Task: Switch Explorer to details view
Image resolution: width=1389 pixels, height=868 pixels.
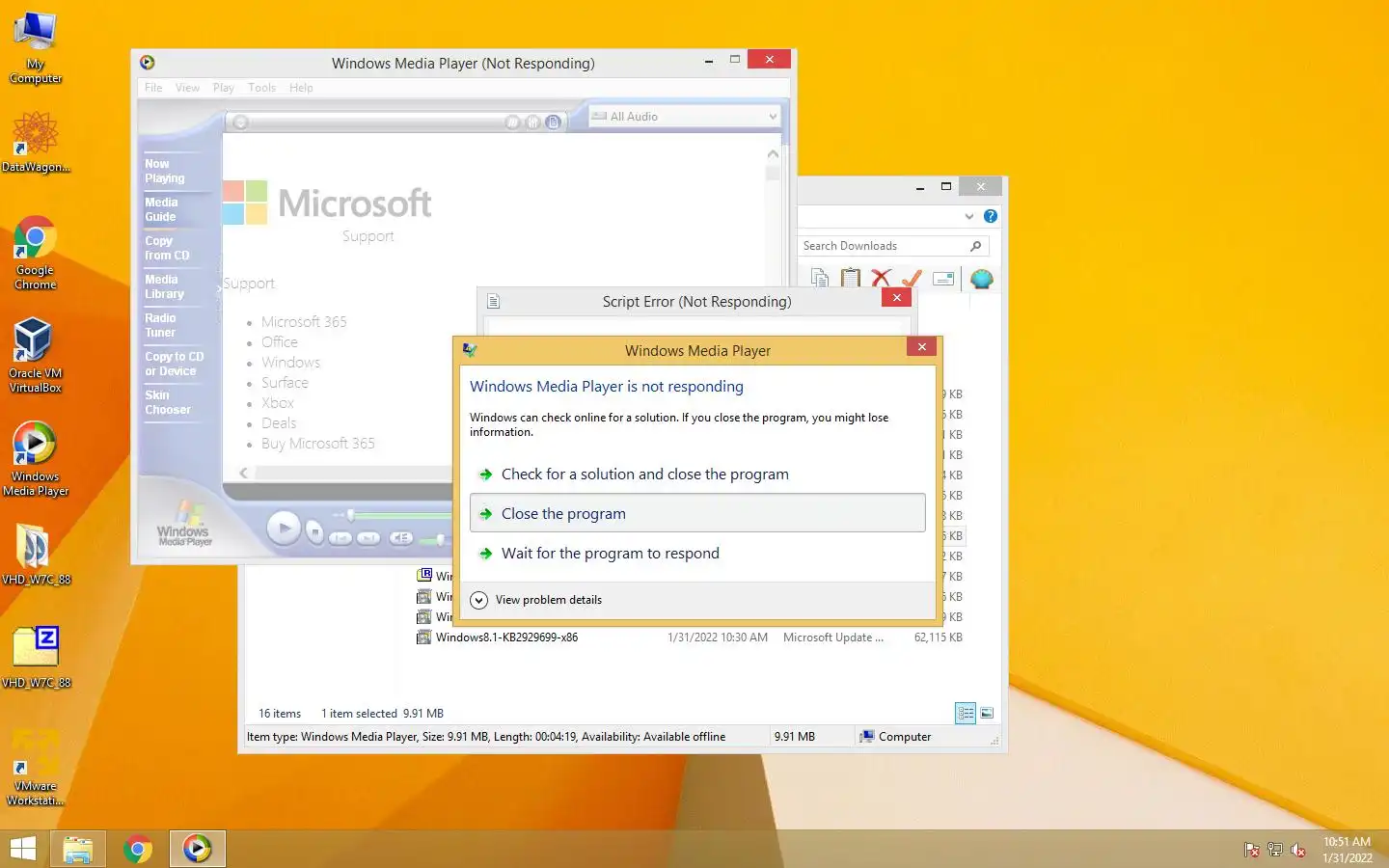Action: pyautogui.click(x=966, y=713)
